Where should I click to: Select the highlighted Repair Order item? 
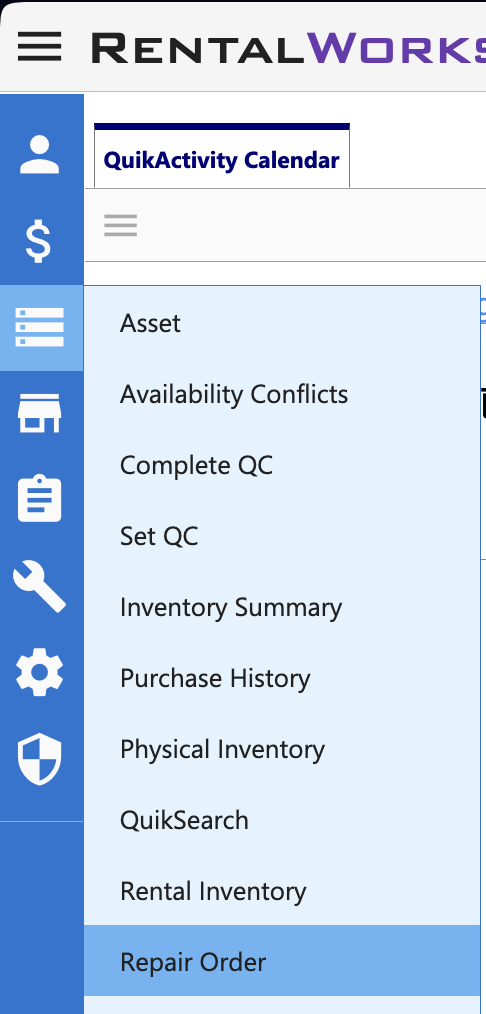[x=282, y=961]
